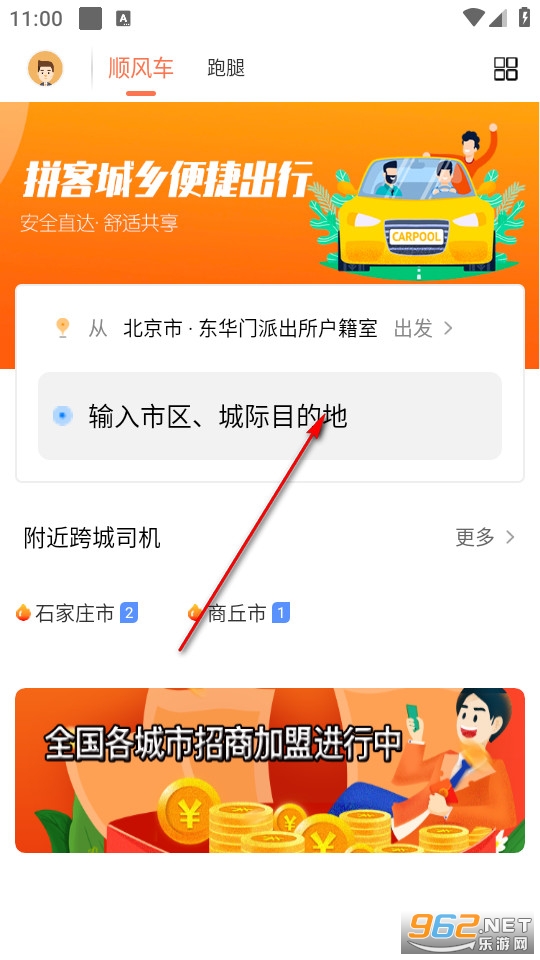Open the user profile avatar

[x=45, y=69]
